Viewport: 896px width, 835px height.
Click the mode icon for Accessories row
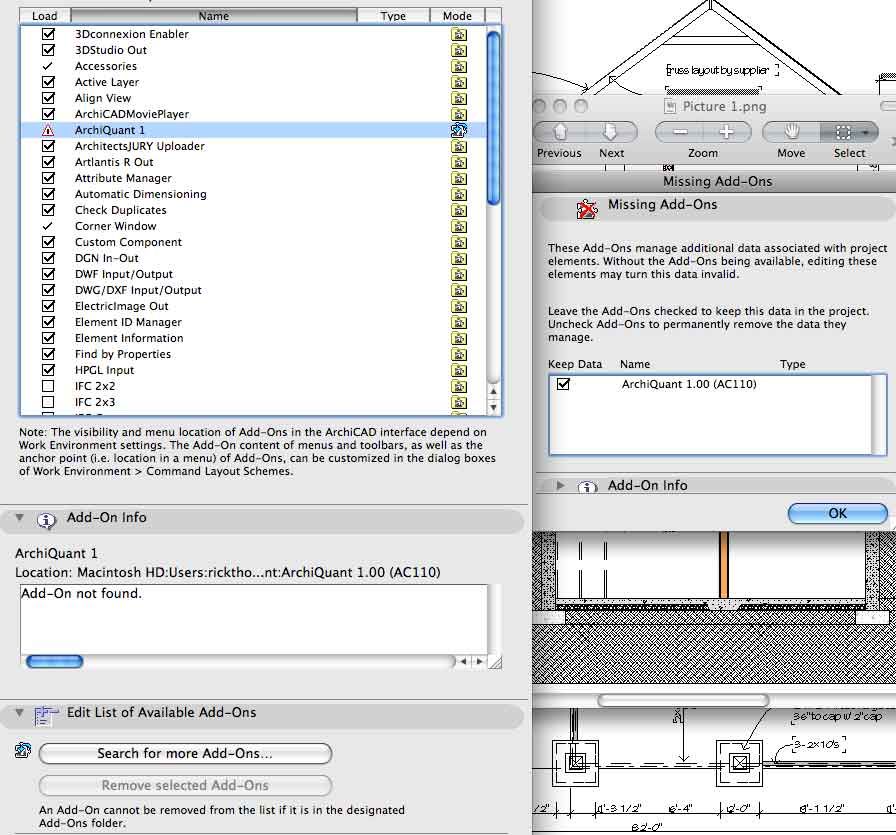click(458, 66)
